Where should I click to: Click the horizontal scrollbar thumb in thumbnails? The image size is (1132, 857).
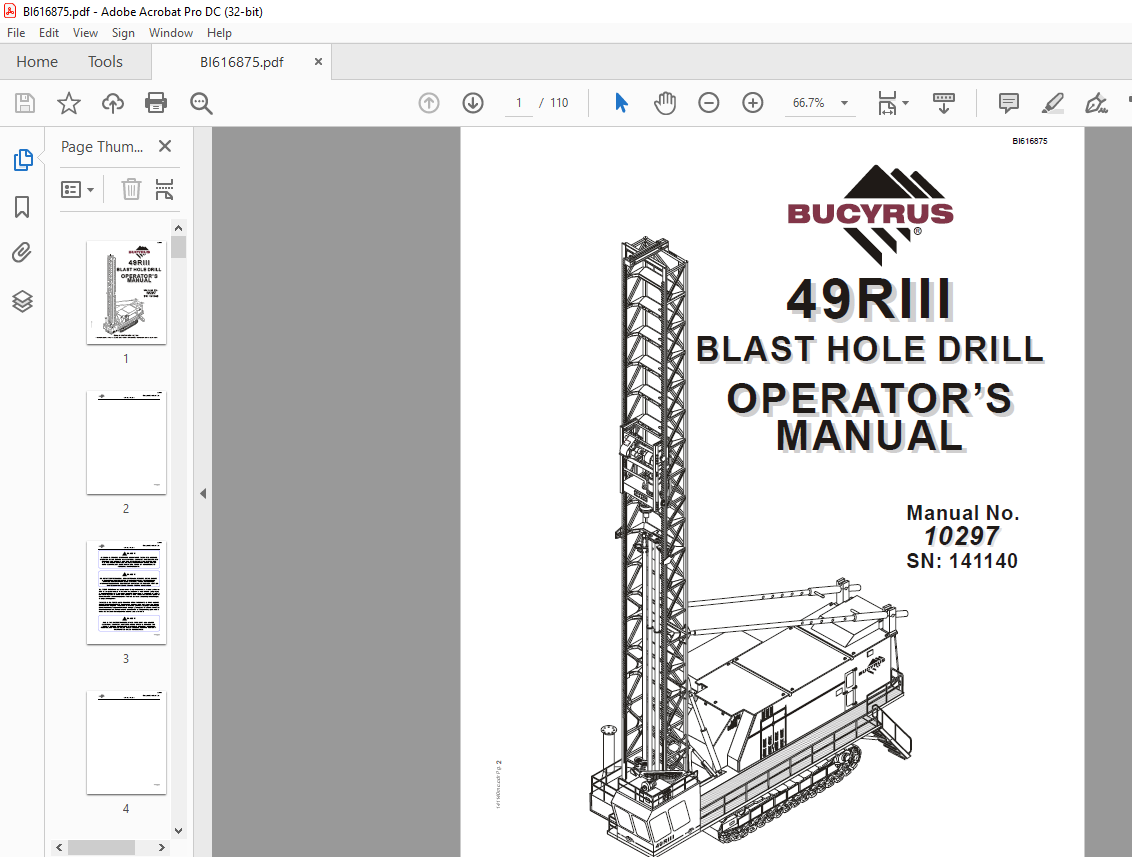click(x=101, y=847)
